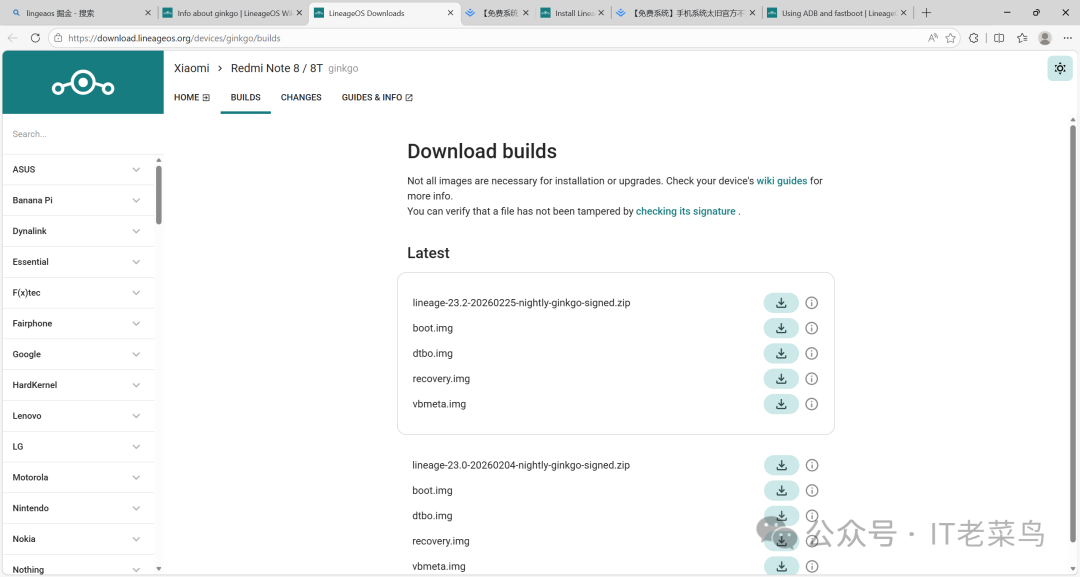Reload the page with refresh button
Screen dimensions: 1080x577
[35, 38]
